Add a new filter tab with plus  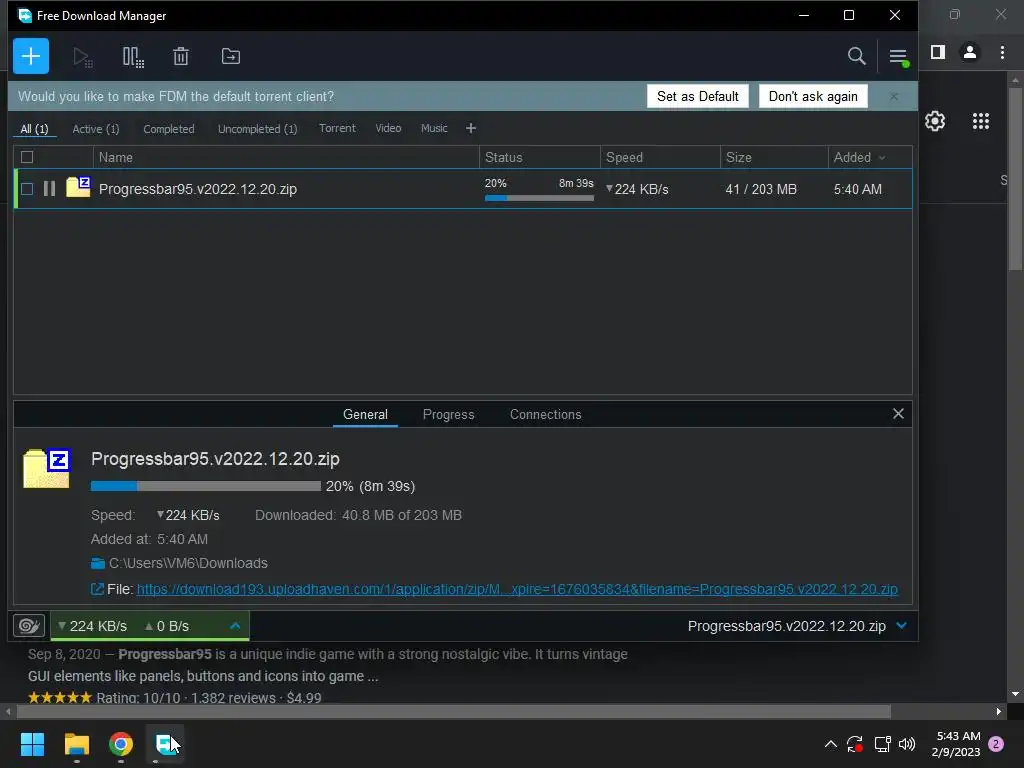point(471,129)
